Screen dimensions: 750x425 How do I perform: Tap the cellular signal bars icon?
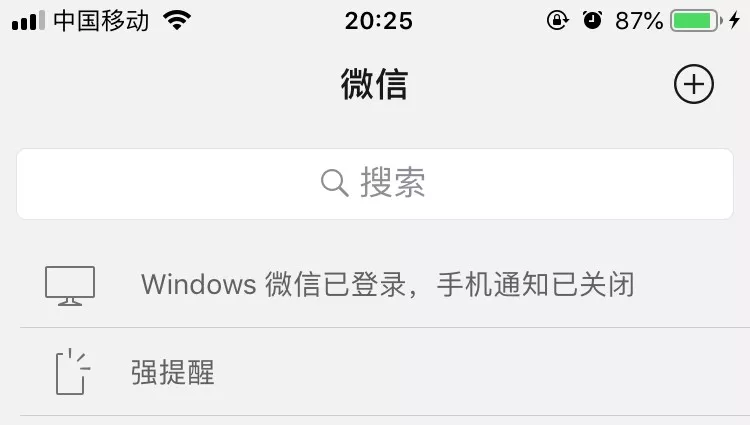[28, 21]
